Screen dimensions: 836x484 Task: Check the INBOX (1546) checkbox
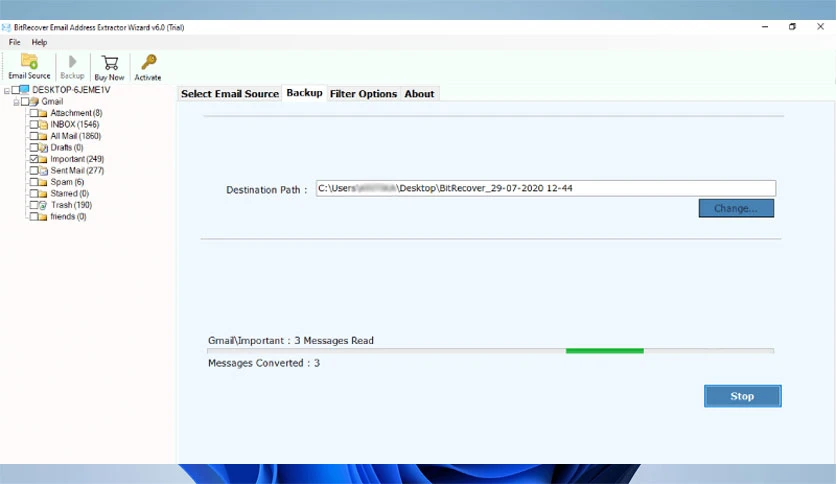pyautogui.click(x=34, y=124)
